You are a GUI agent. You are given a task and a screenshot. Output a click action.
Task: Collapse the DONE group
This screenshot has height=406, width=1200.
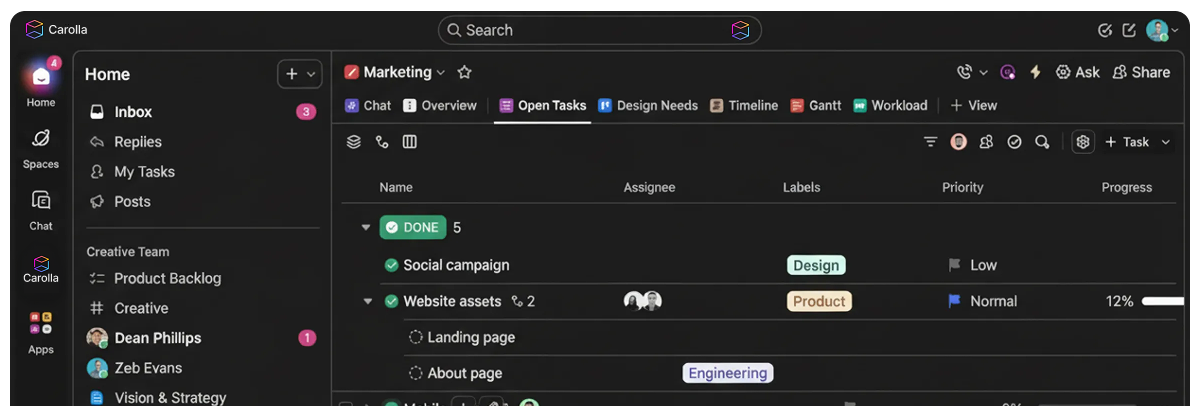366,228
